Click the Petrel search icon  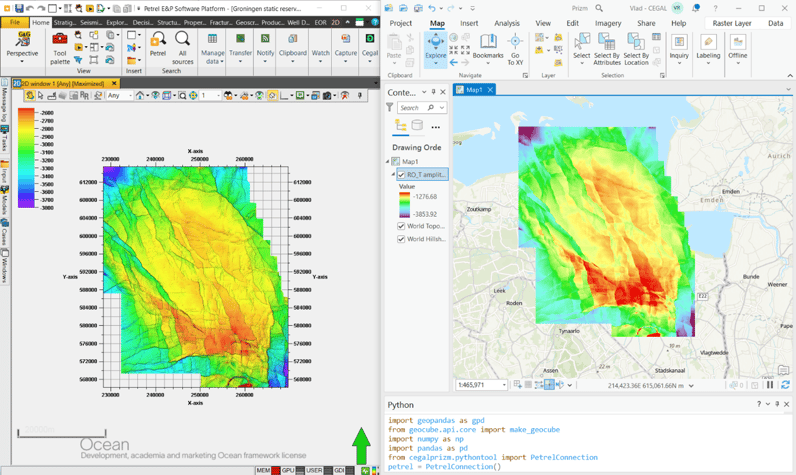tap(158, 44)
